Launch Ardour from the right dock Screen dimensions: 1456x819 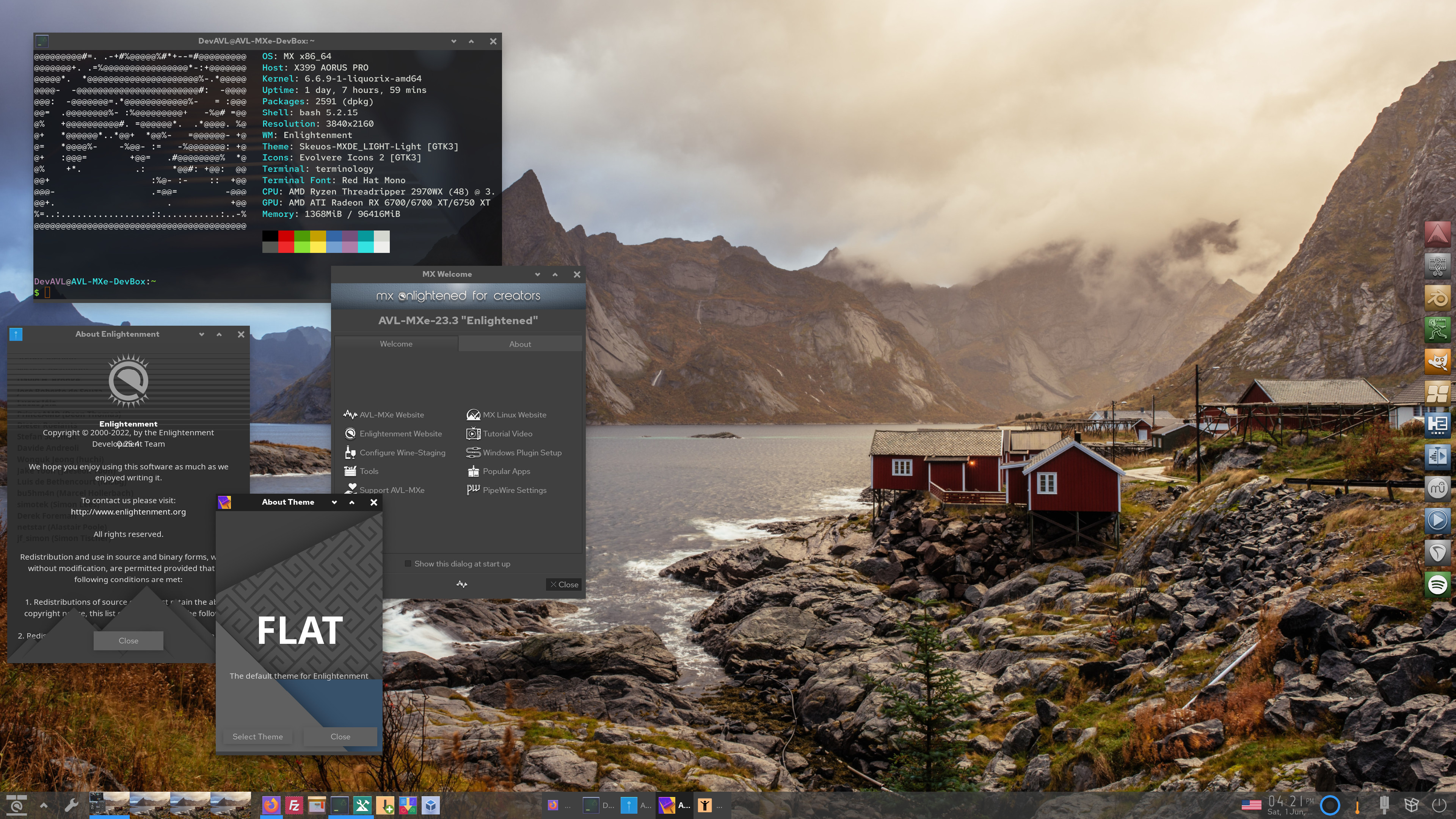(1437, 234)
